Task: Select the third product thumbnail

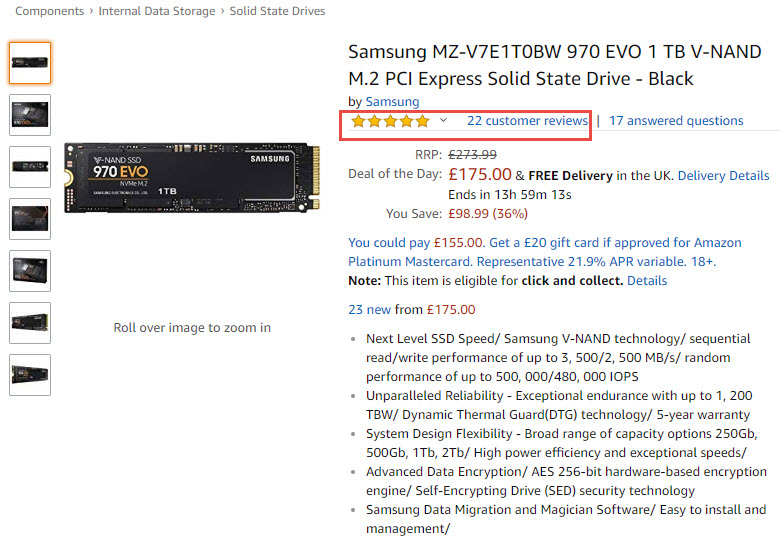Action: 30,167
